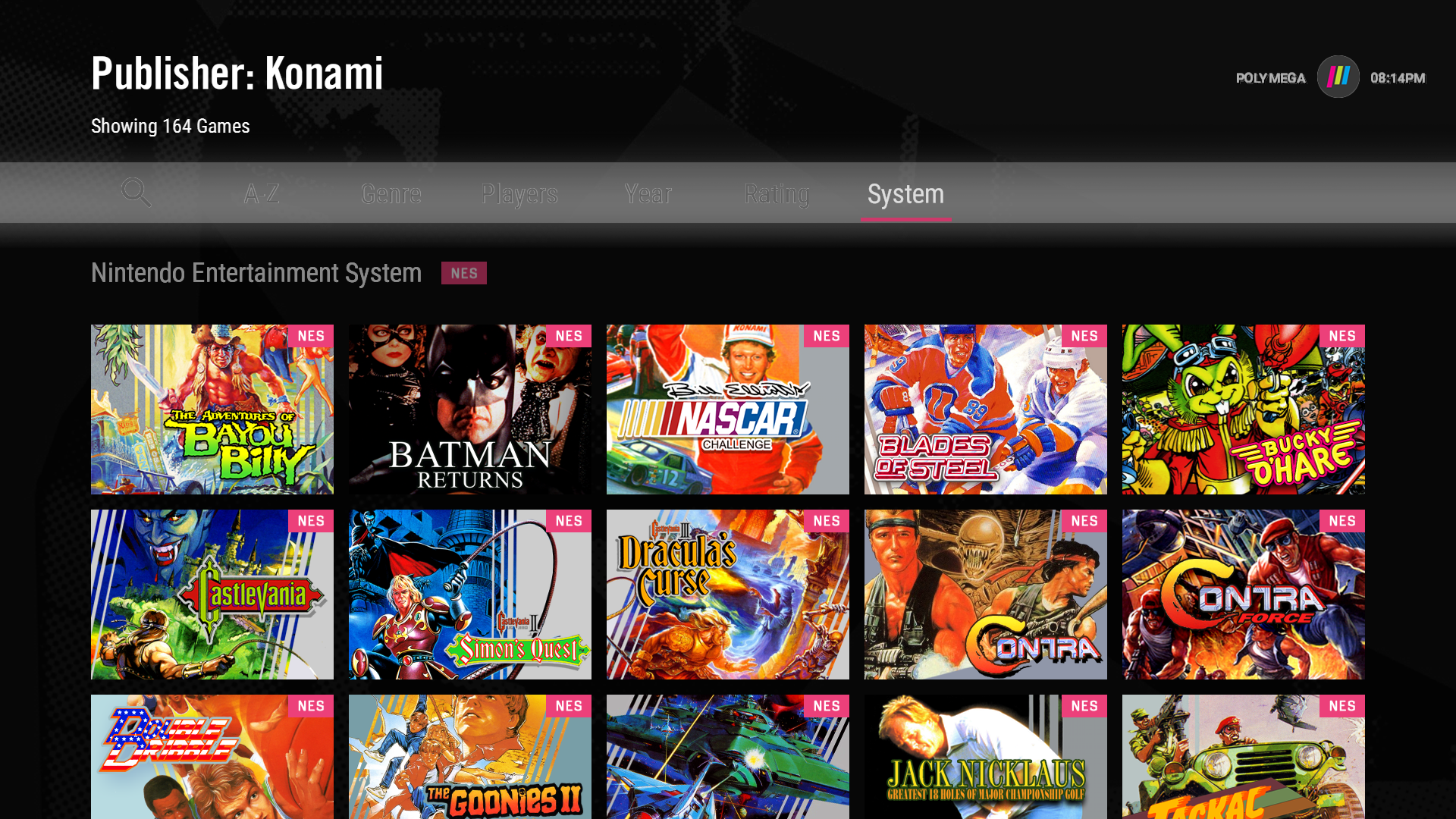Select the System tab
The height and width of the screenshot is (819, 1456).
pos(906,194)
